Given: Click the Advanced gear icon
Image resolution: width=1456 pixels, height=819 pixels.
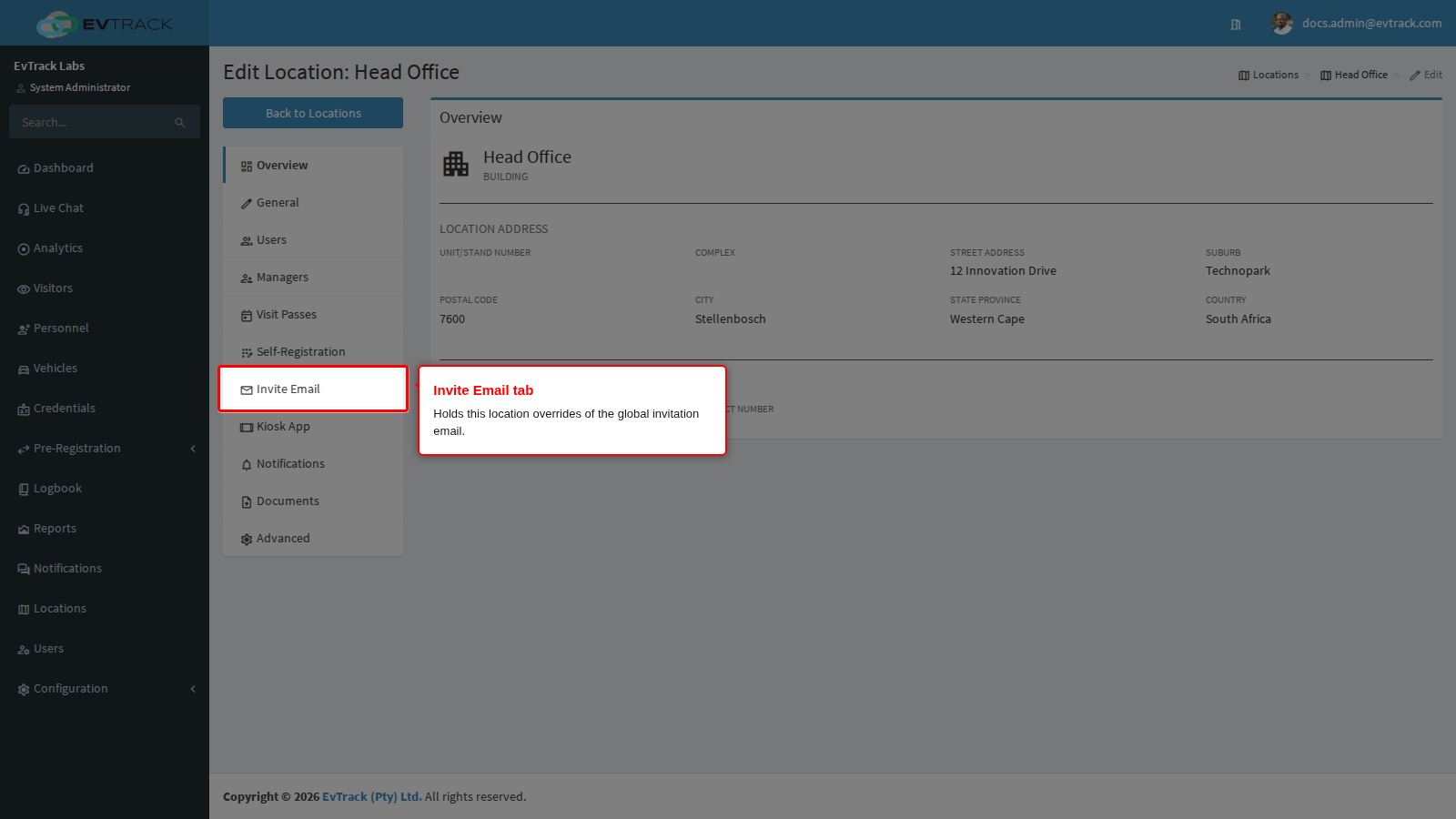Looking at the screenshot, I should coord(247,540).
